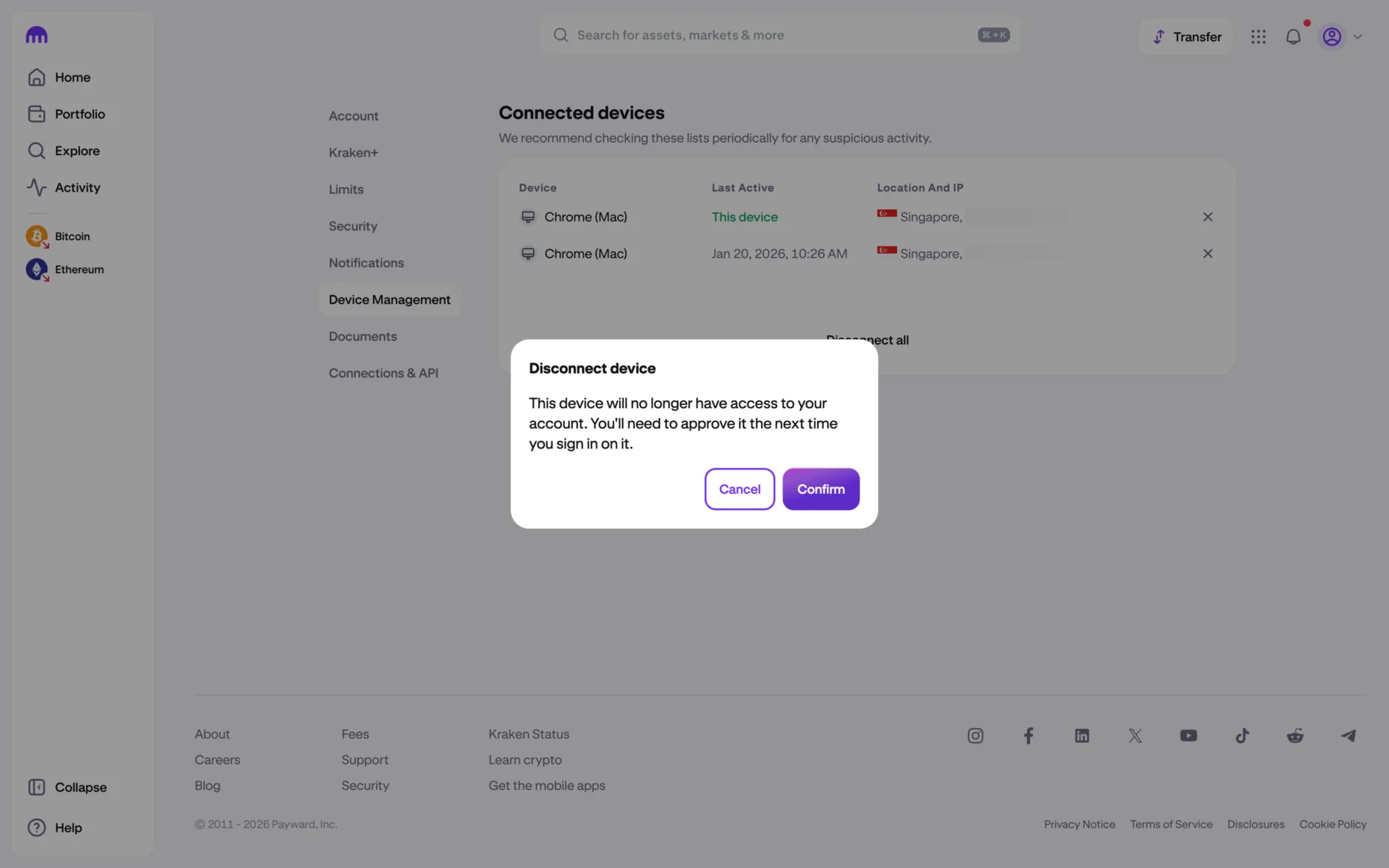Open the Privacy Notice link
This screenshot has width=1389, height=868.
1079,825
